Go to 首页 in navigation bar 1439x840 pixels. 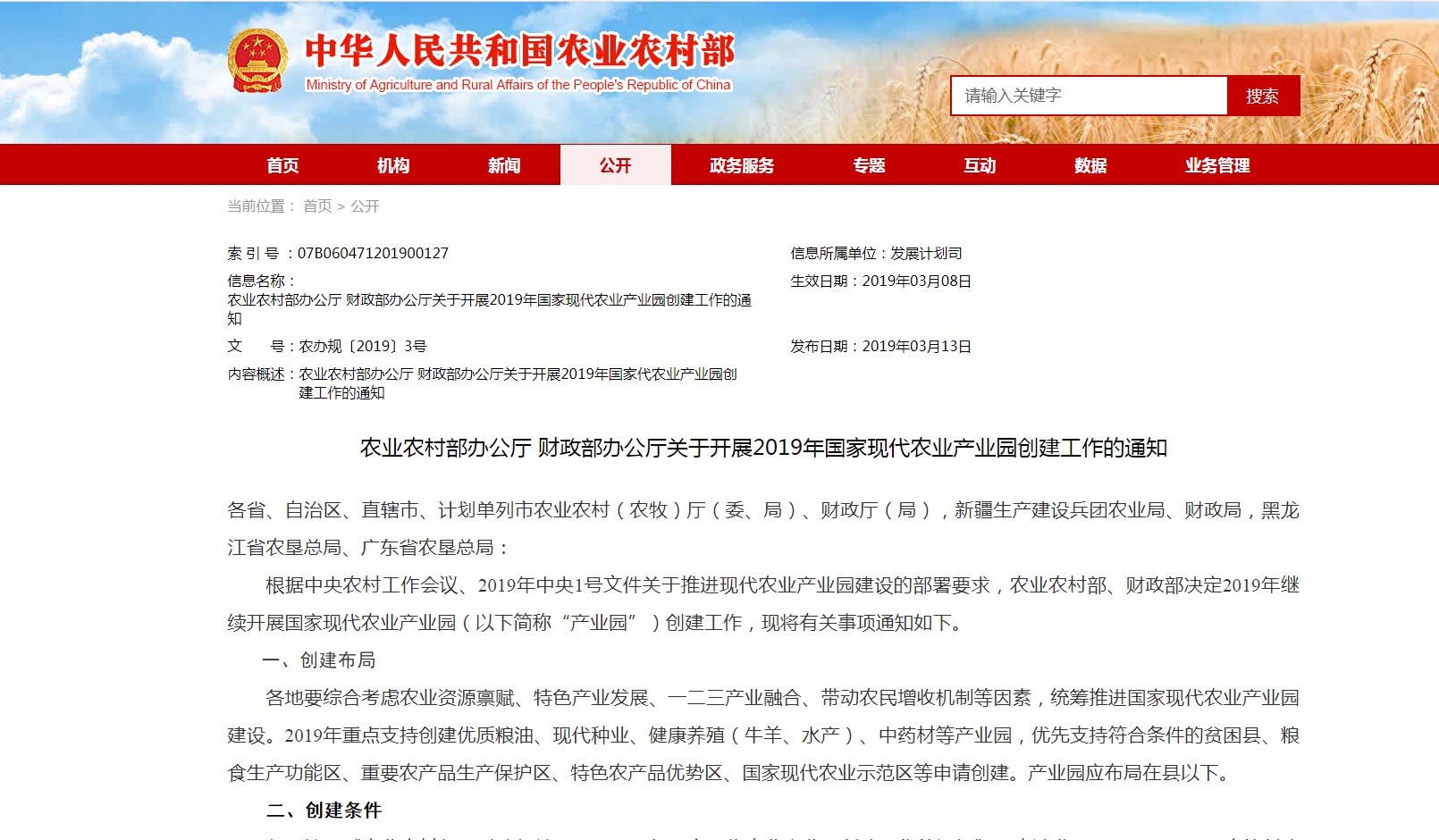click(282, 165)
